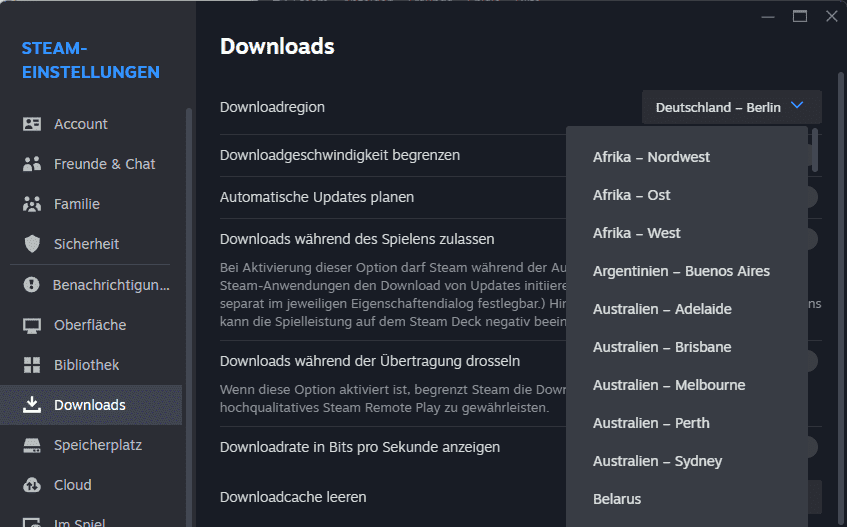
Task: Click the Oberfläche monitor icon
Action: tap(32, 326)
